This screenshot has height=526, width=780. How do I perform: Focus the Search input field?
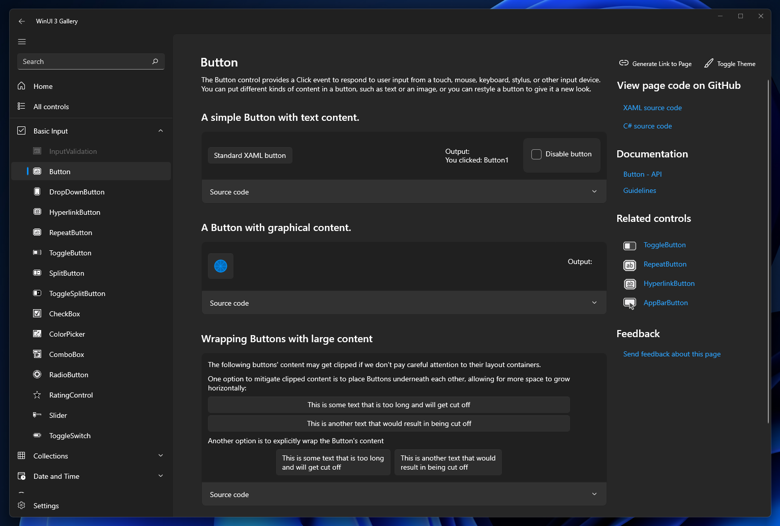coord(91,61)
